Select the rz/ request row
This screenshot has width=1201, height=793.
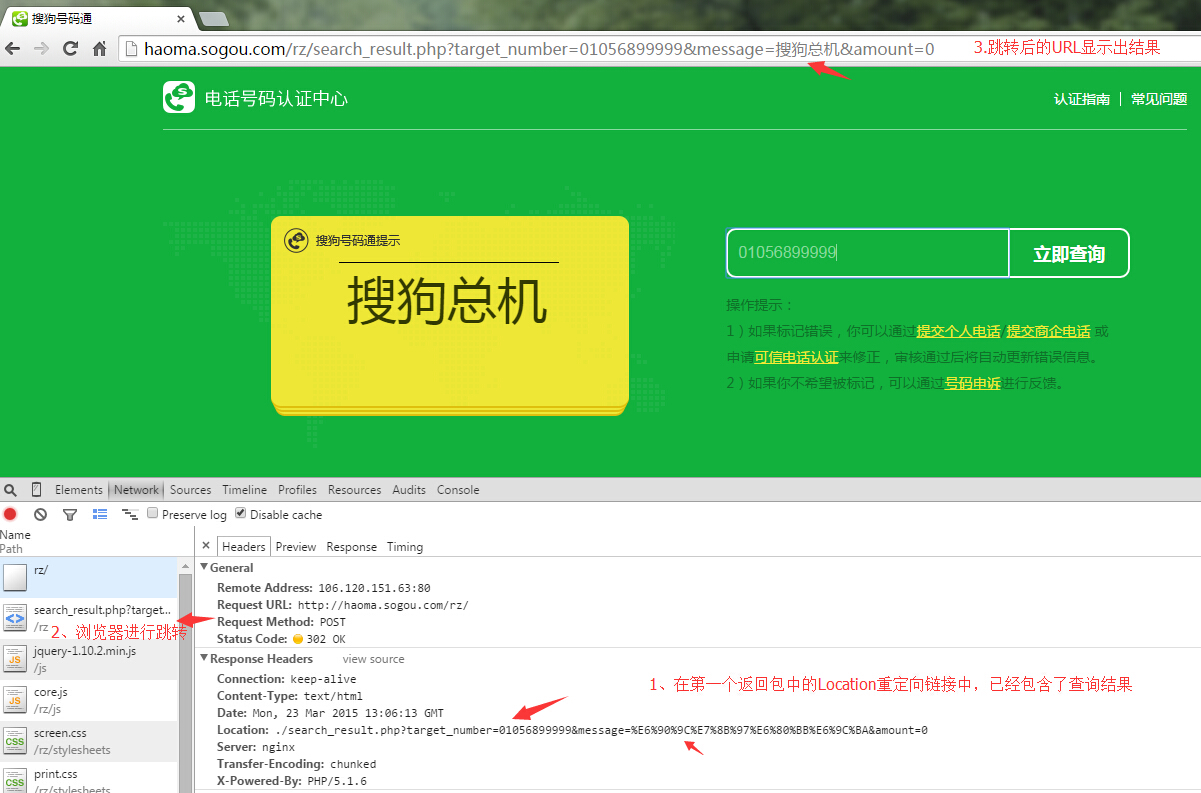coord(89,577)
